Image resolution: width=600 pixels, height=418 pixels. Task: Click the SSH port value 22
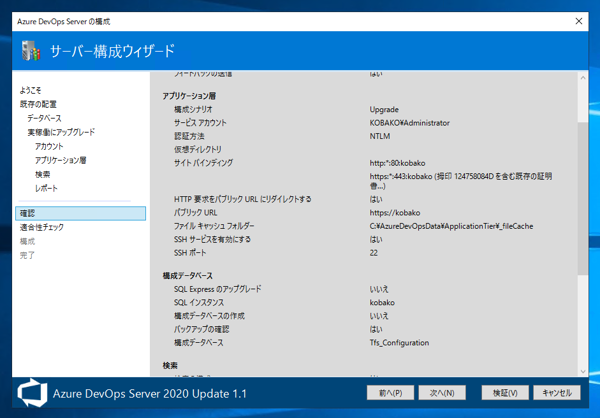coord(373,253)
